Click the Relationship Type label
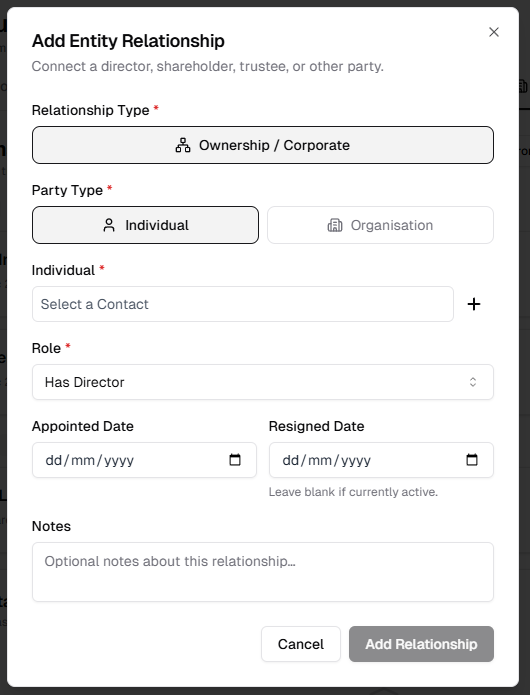The width and height of the screenshot is (530, 695). tap(90, 110)
